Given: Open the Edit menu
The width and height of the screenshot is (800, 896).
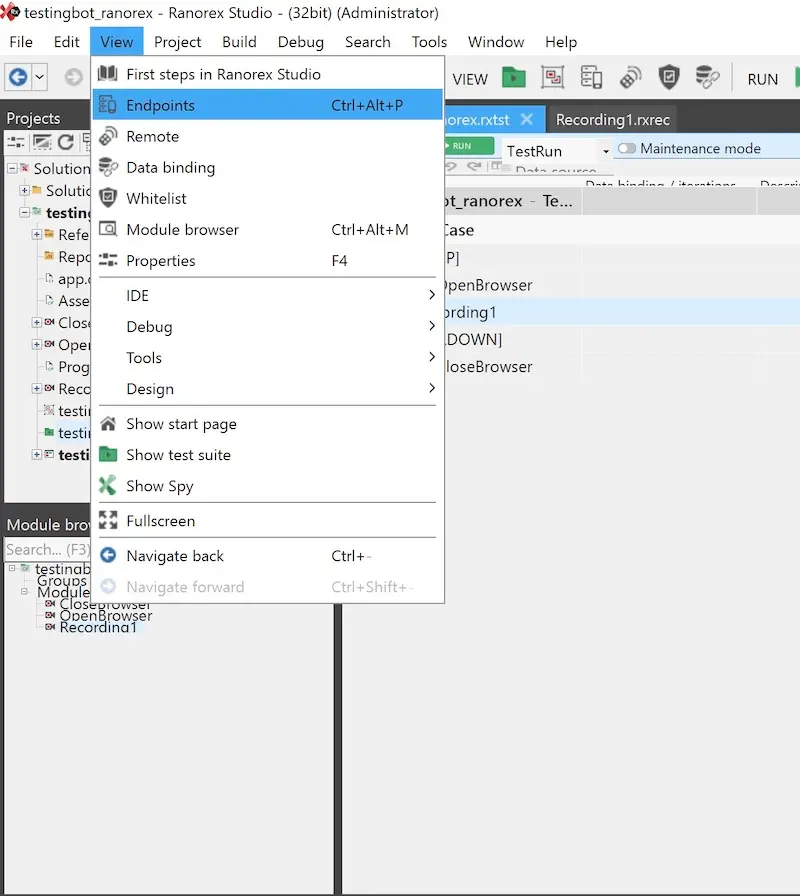Looking at the screenshot, I should coord(66,42).
